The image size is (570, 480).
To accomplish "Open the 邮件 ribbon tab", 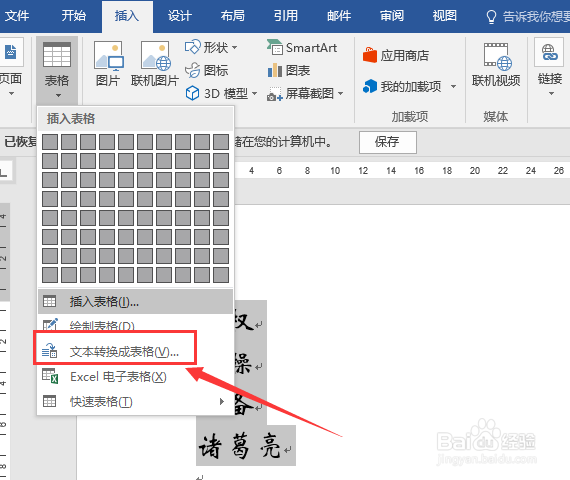I will pyautogui.click(x=339, y=16).
